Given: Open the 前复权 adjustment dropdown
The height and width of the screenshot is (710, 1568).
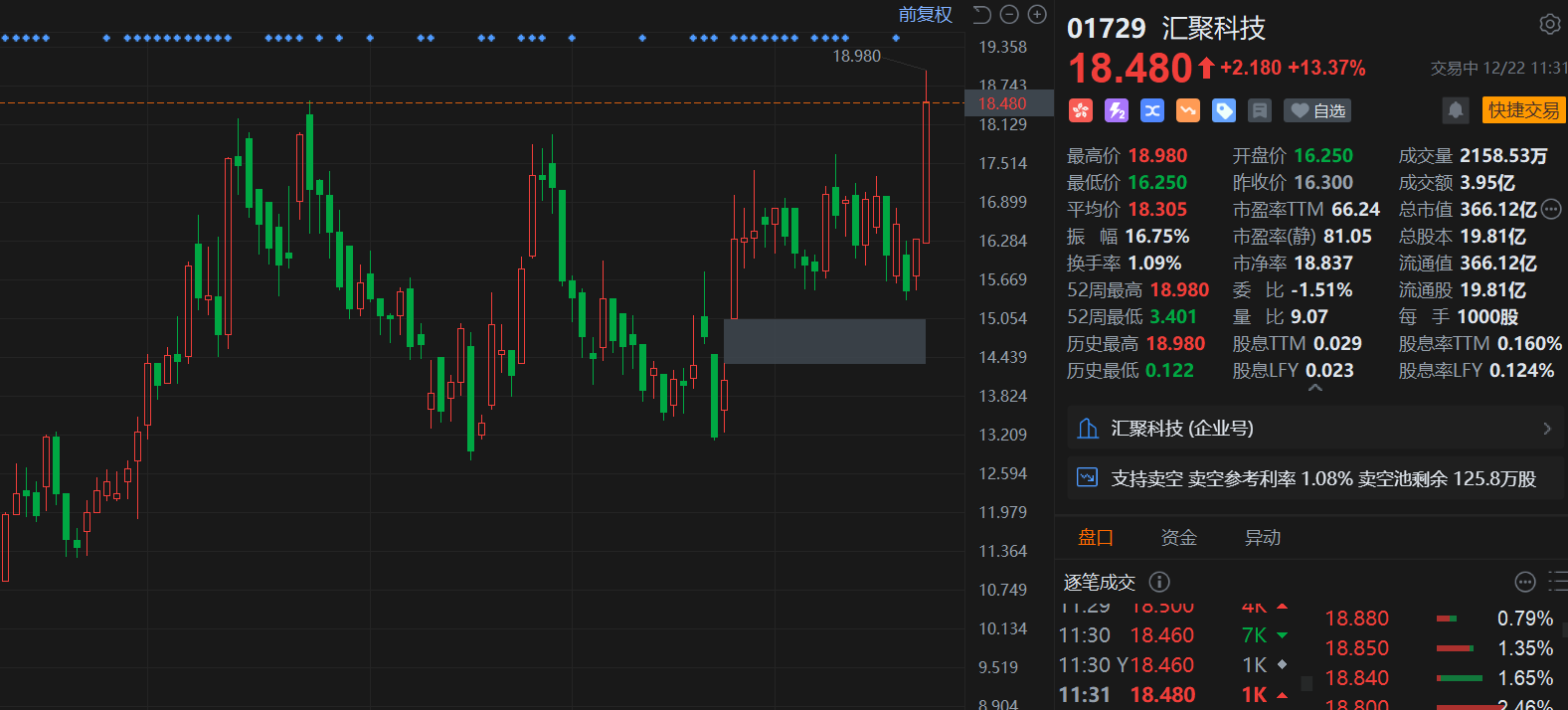Looking at the screenshot, I should click(925, 14).
